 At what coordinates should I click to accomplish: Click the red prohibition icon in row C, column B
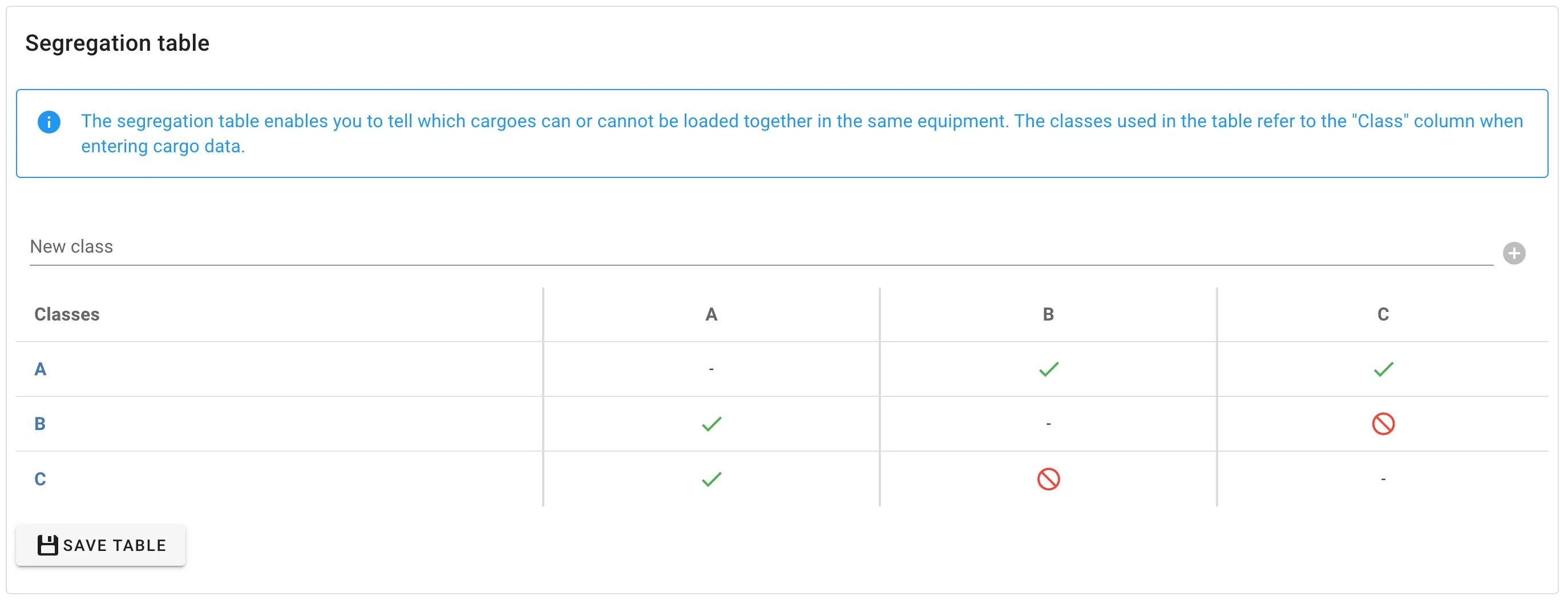[1048, 479]
